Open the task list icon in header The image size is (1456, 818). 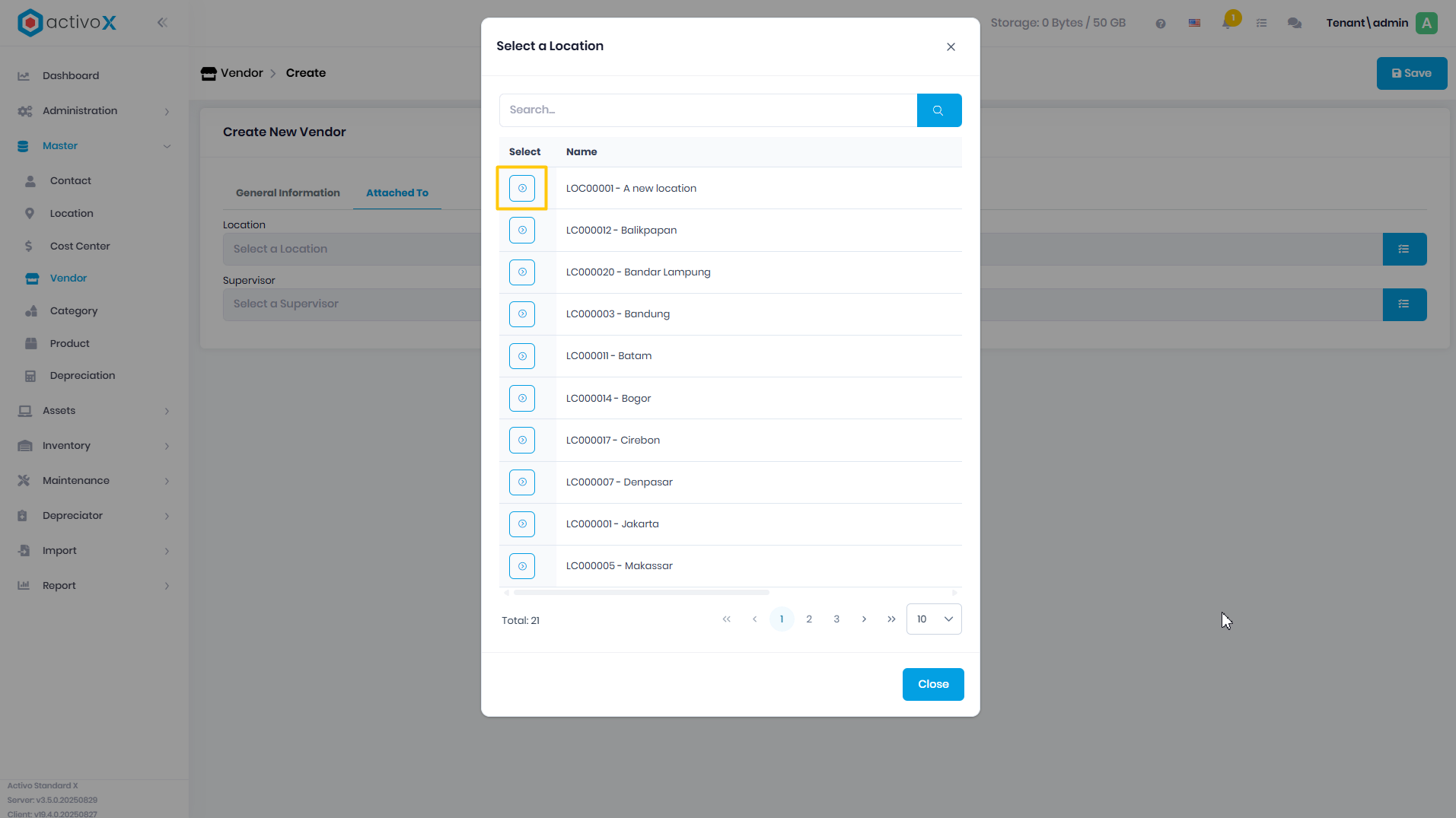click(x=1261, y=23)
